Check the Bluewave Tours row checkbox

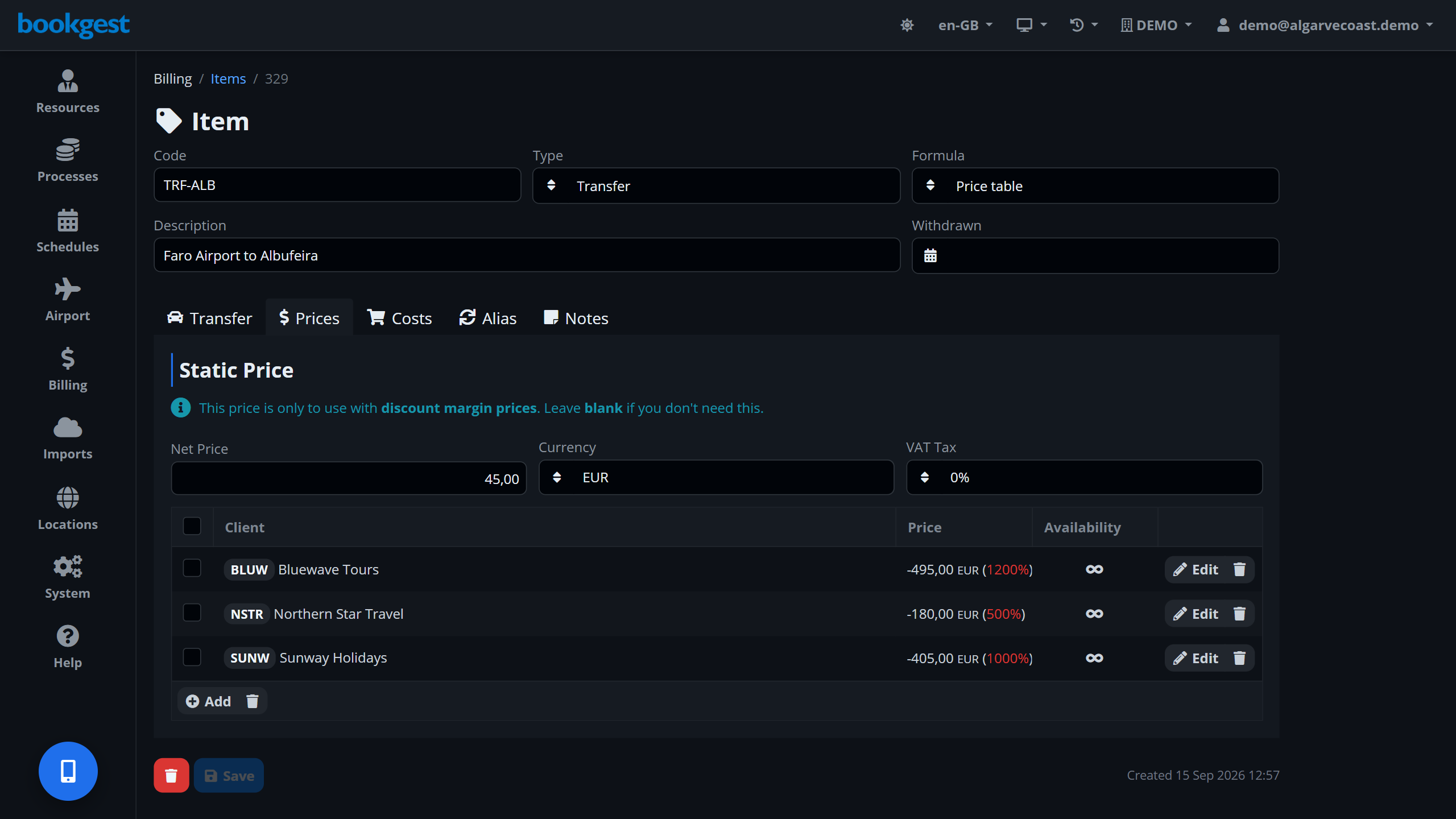pos(192,568)
